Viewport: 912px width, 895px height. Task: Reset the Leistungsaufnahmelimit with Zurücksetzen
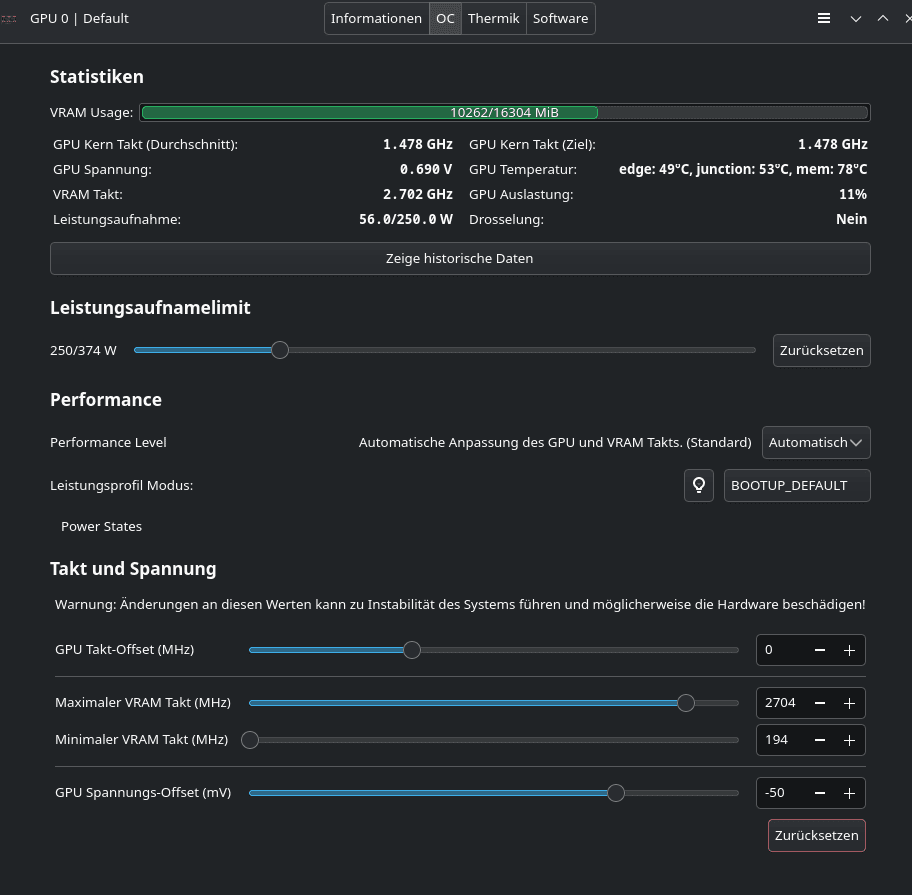tap(821, 351)
